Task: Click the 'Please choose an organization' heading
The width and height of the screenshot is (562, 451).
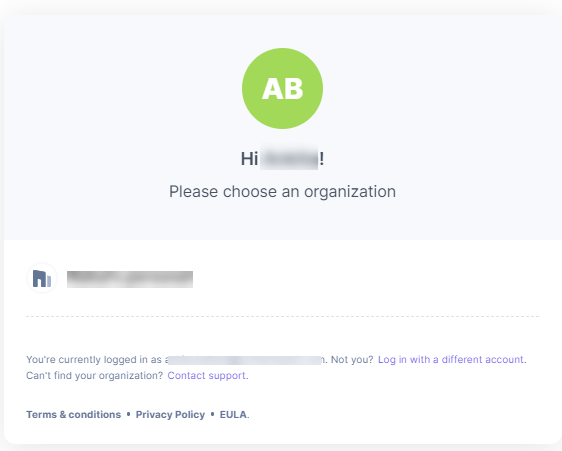Action: (x=282, y=191)
